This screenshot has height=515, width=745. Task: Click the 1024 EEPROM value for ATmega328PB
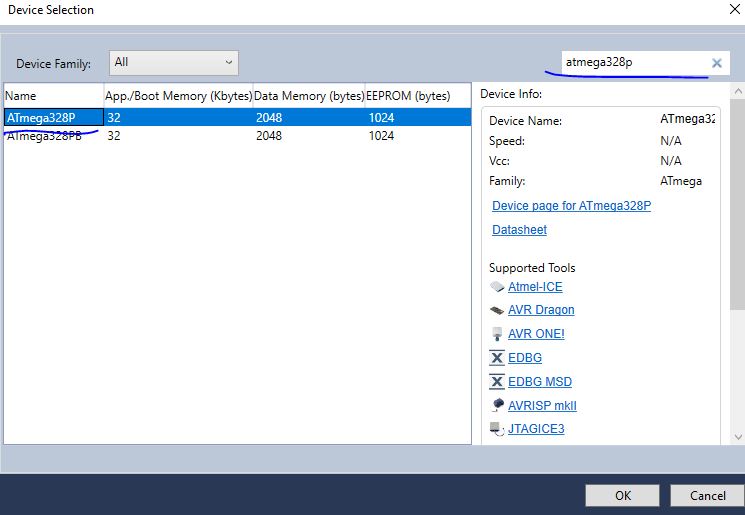tap(382, 136)
